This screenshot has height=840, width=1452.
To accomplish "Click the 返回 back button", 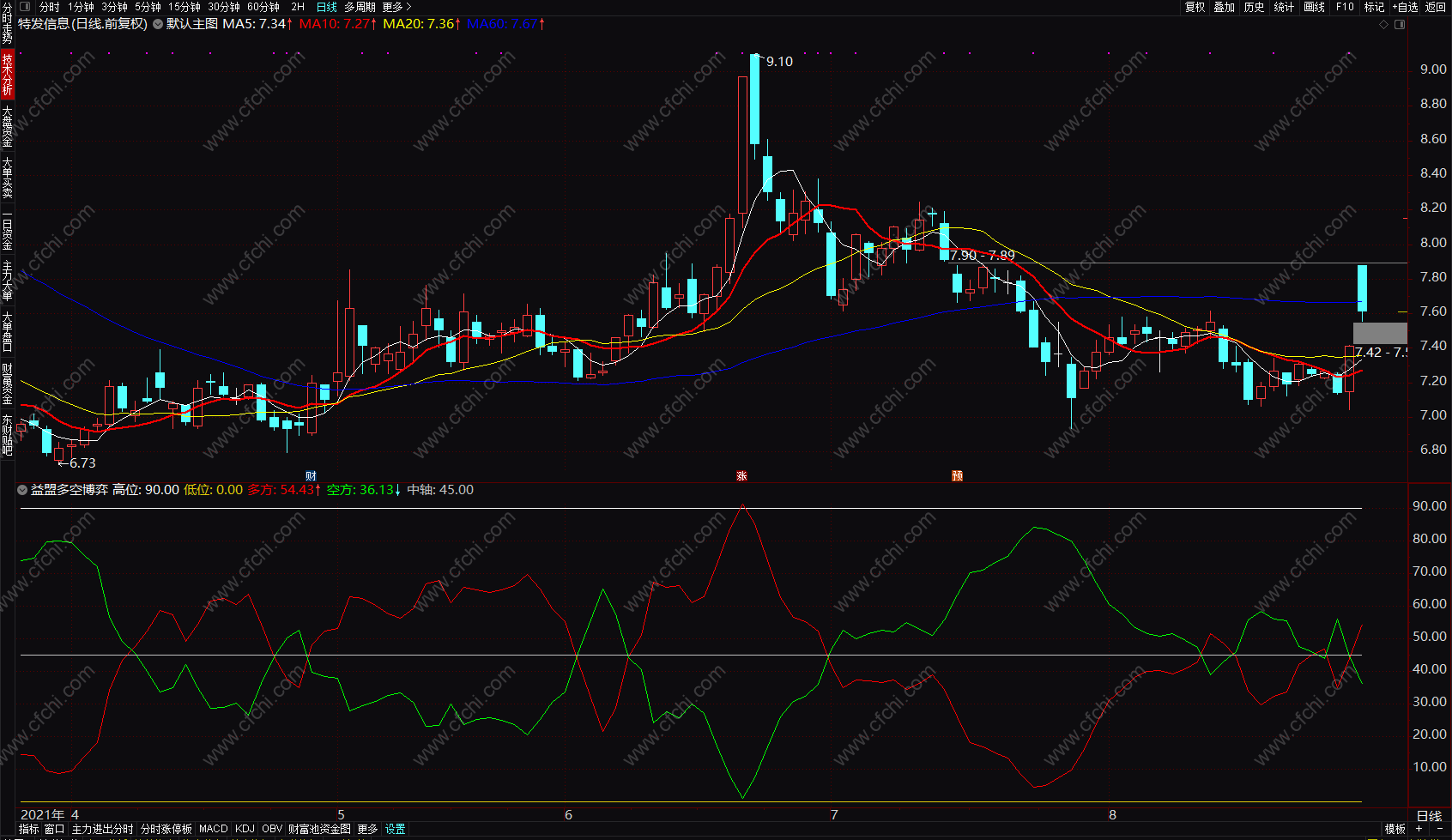I will click(x=1436, y=7).
